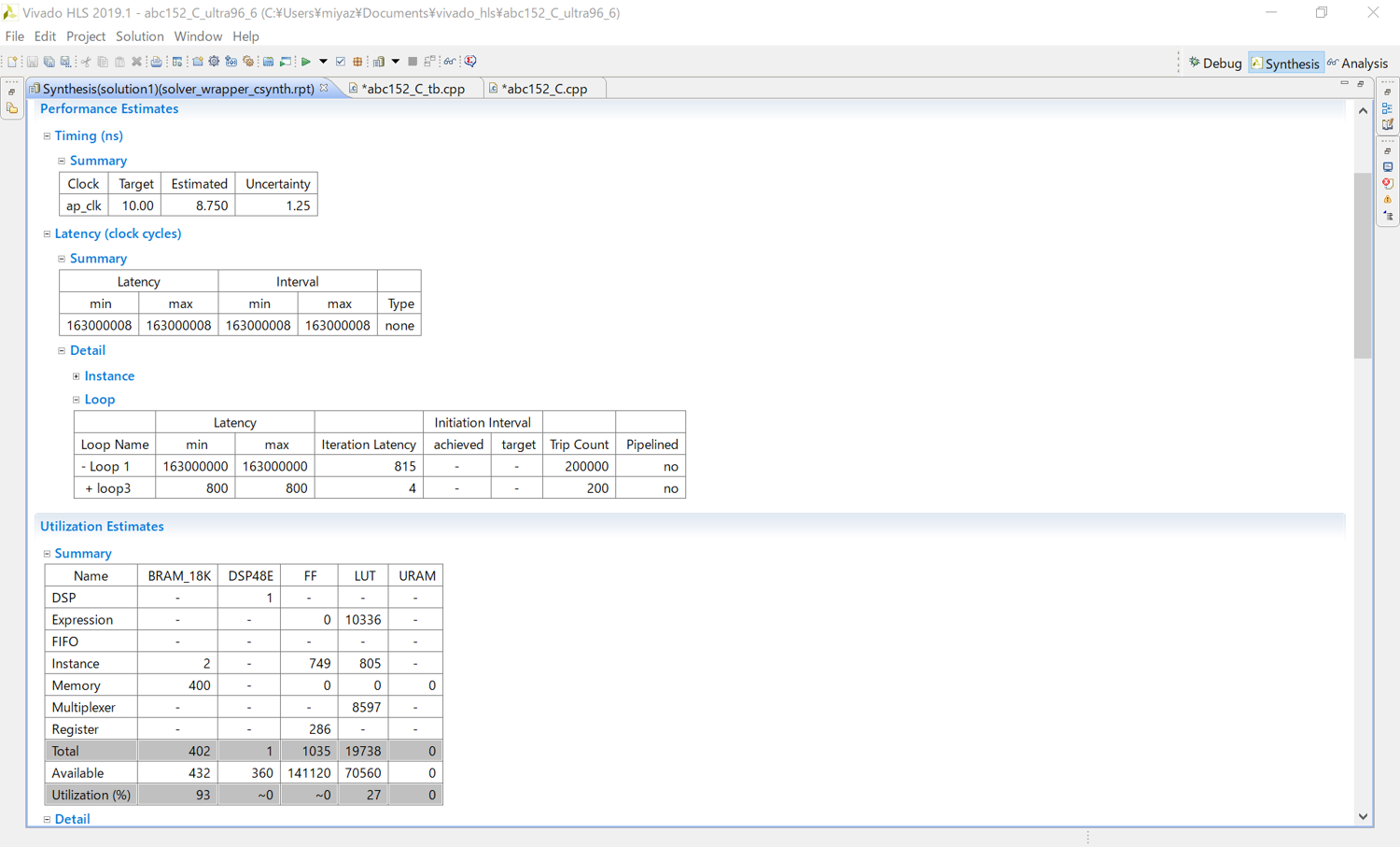Open the Outline view icon in right sidebar
Screen dimensions: 1400x847
click(x=1388, y=108)
